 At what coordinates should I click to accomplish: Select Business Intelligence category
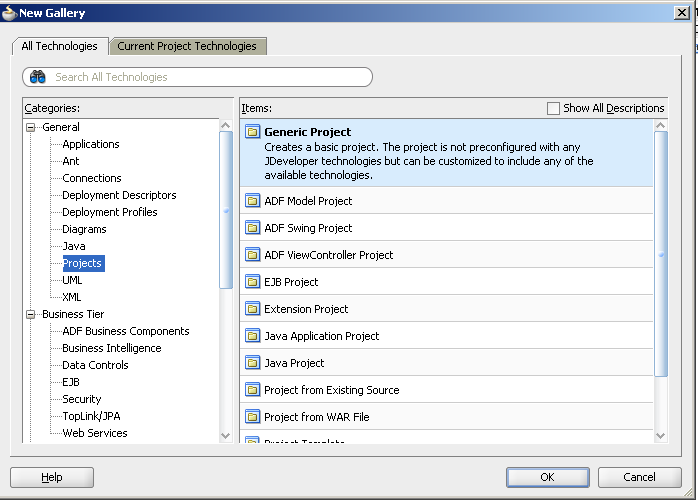(112, 348)
